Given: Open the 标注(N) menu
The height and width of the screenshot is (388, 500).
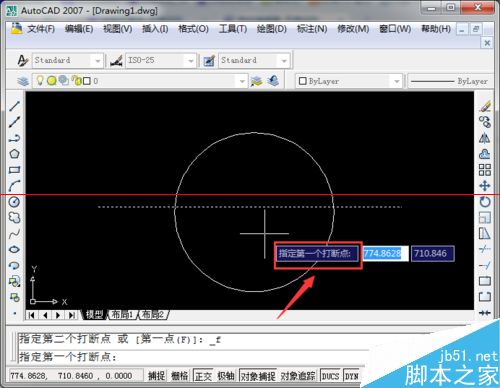Looking at the screenshot, I should [312, 29].
